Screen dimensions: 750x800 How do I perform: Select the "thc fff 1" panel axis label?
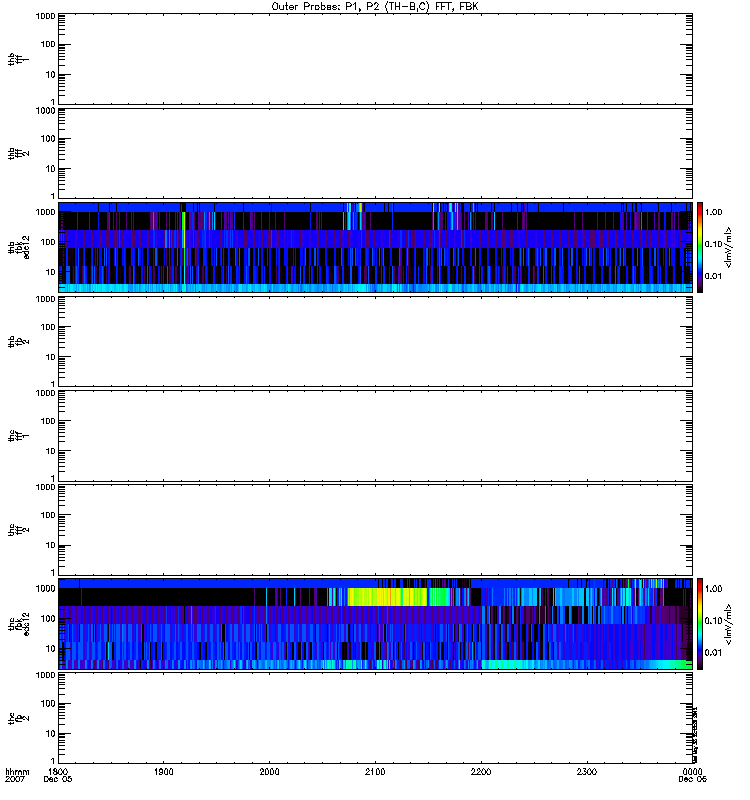[x=18, y=436]
